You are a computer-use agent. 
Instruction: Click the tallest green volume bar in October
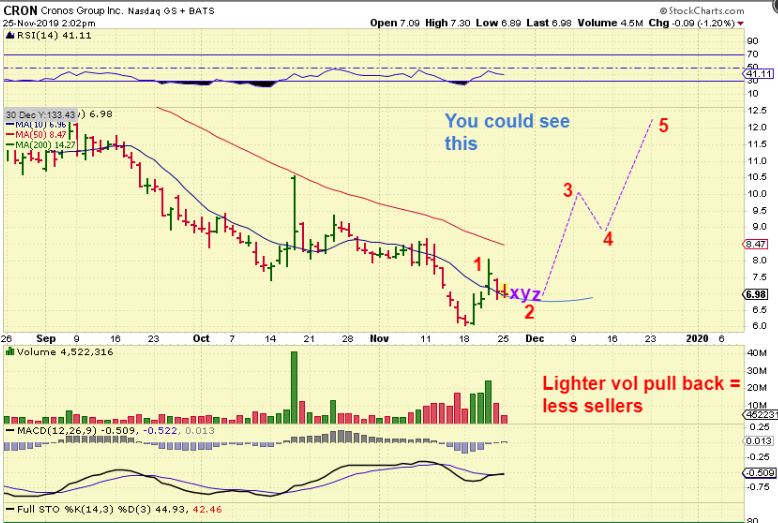click(x=294, y=387)
